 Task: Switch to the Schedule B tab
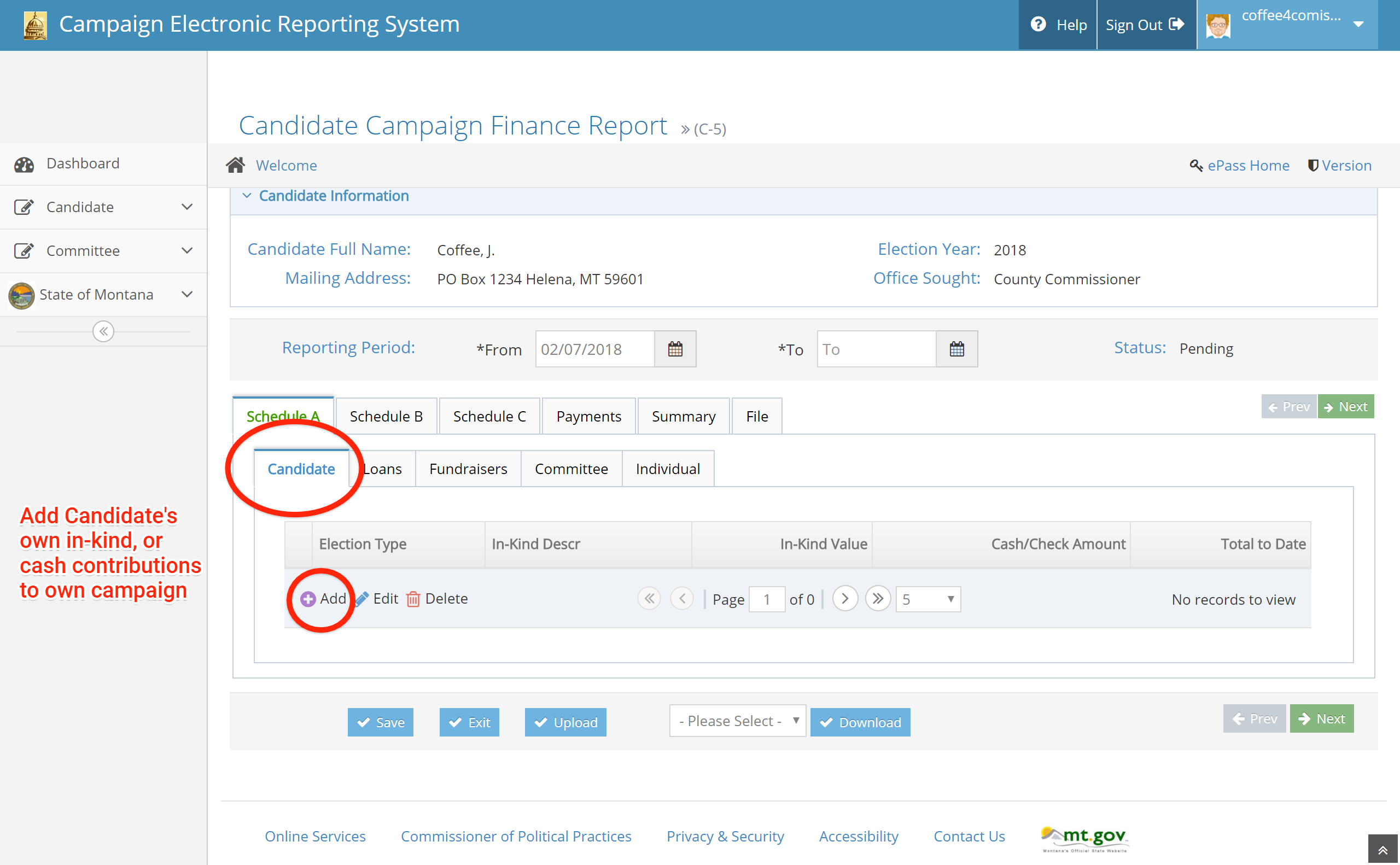tap(386, 416)
